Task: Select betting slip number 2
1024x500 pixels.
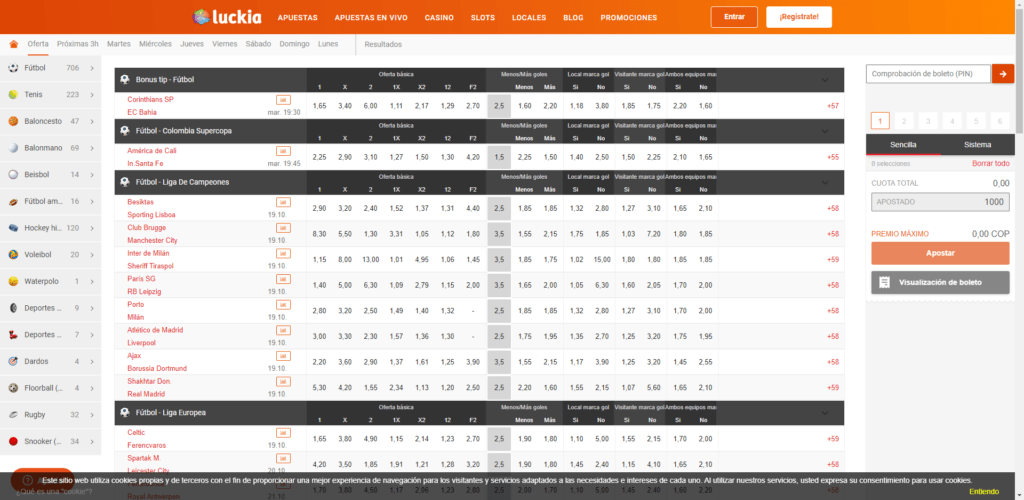Action: pos(904,120)
